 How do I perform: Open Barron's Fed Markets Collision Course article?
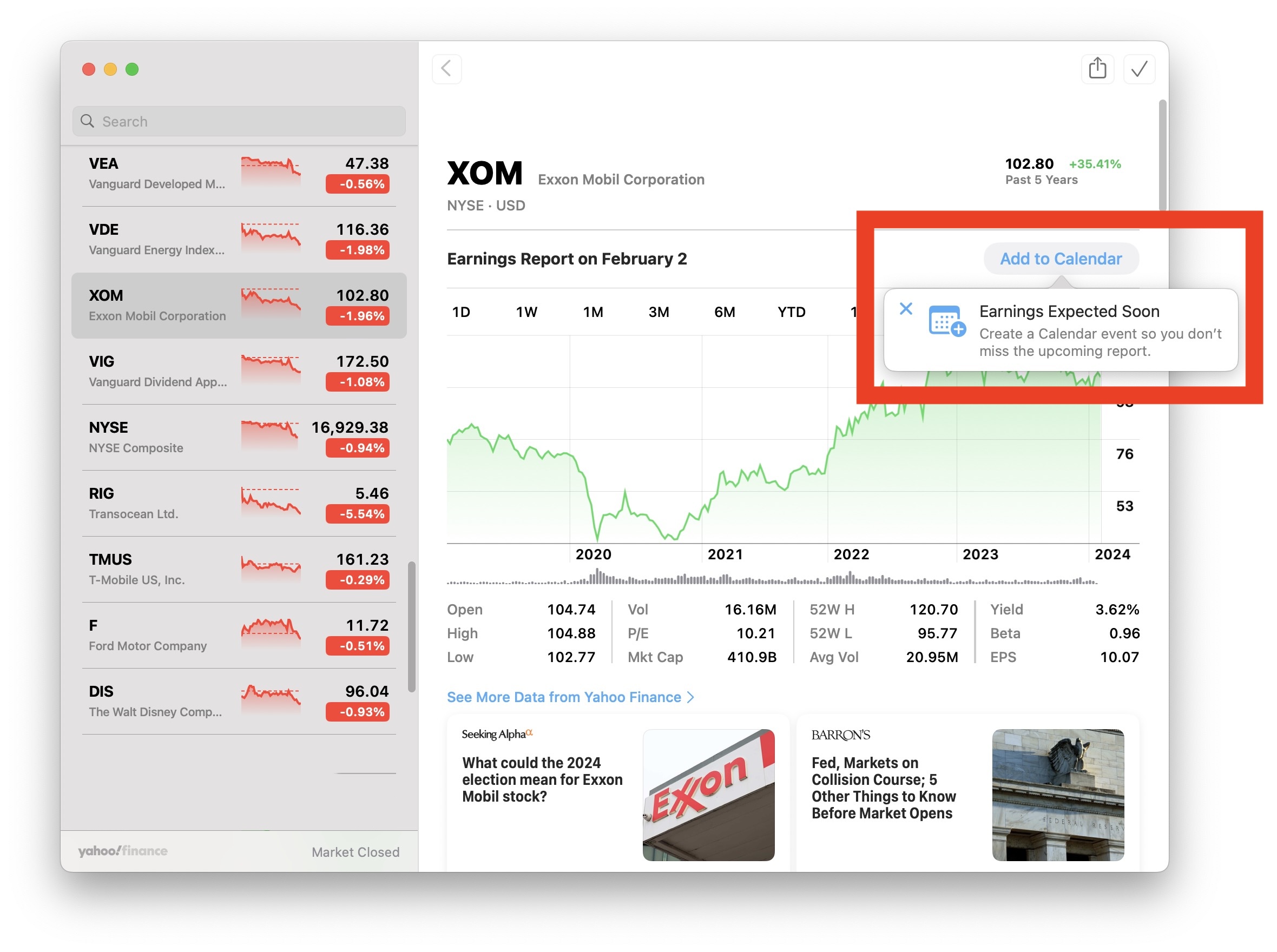point(967,793)
